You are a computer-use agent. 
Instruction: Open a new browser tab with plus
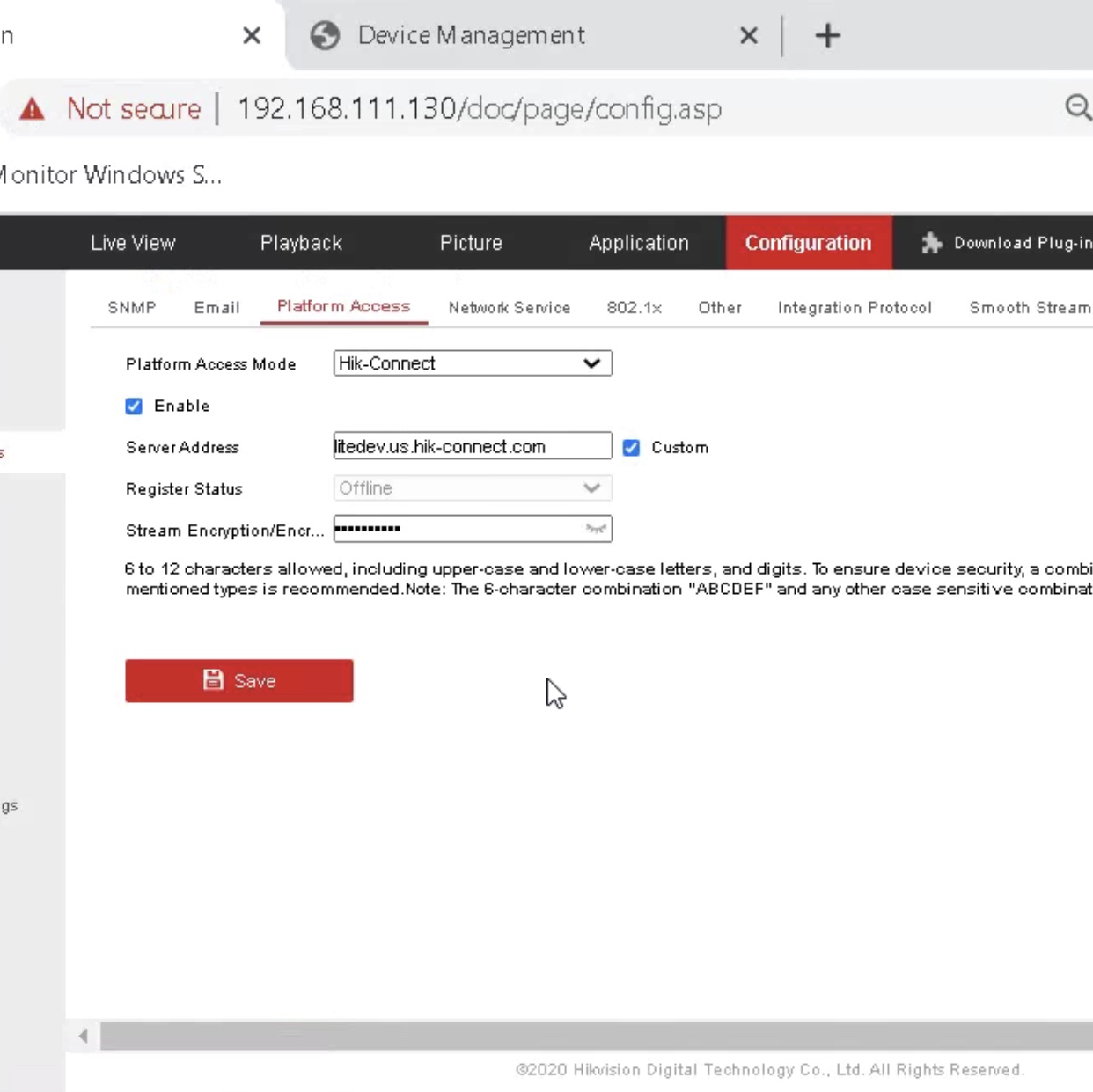(x=827, y=36)
